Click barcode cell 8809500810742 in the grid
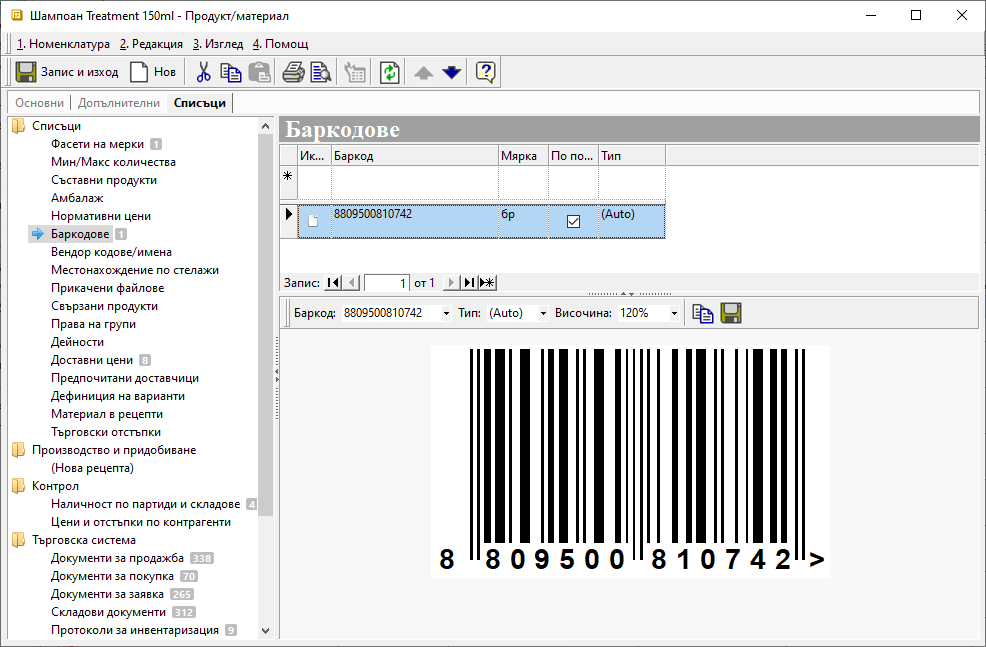This screenshot has height=647, width=986. (415, 221)
